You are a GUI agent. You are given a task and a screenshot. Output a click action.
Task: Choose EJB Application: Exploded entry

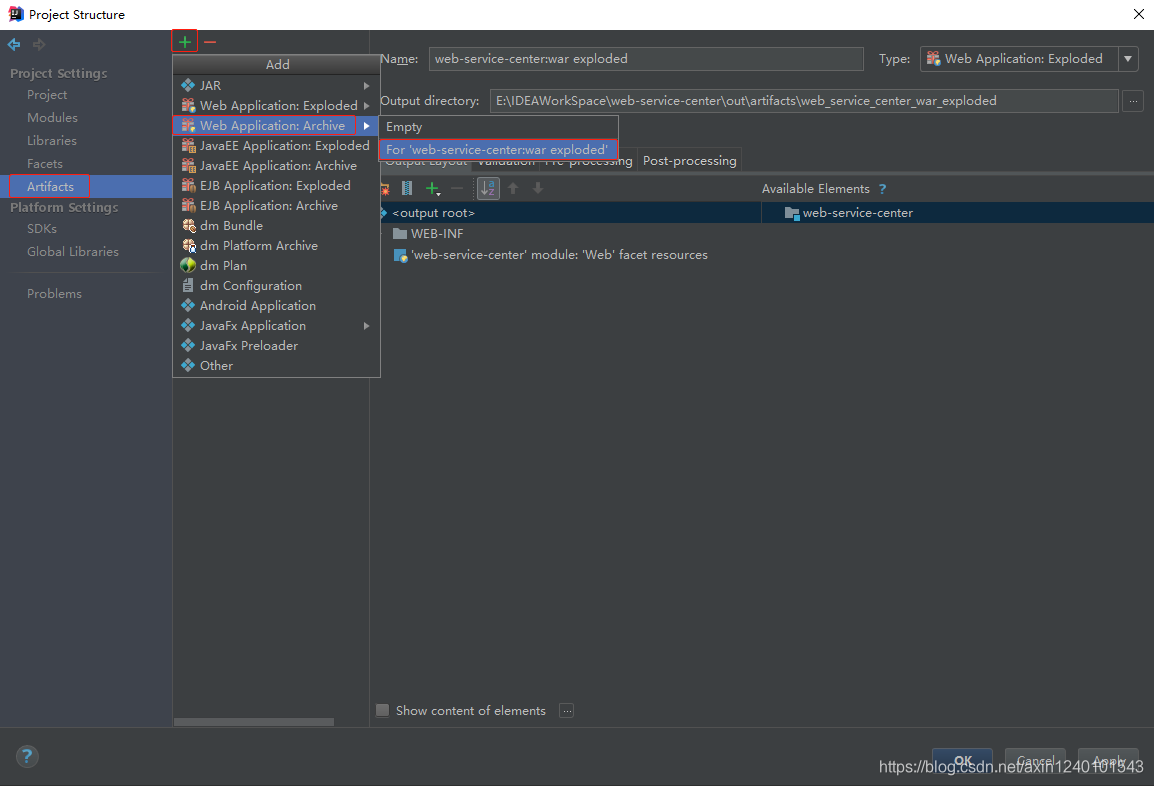(276, 185)
